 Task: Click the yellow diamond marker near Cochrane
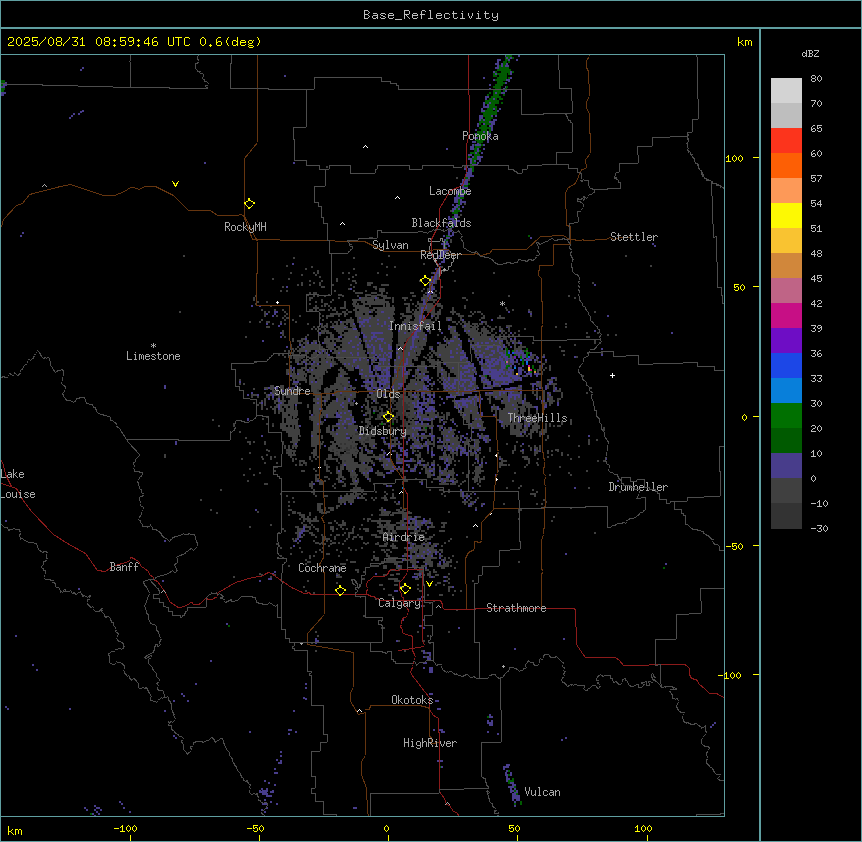tap(340, 590)
